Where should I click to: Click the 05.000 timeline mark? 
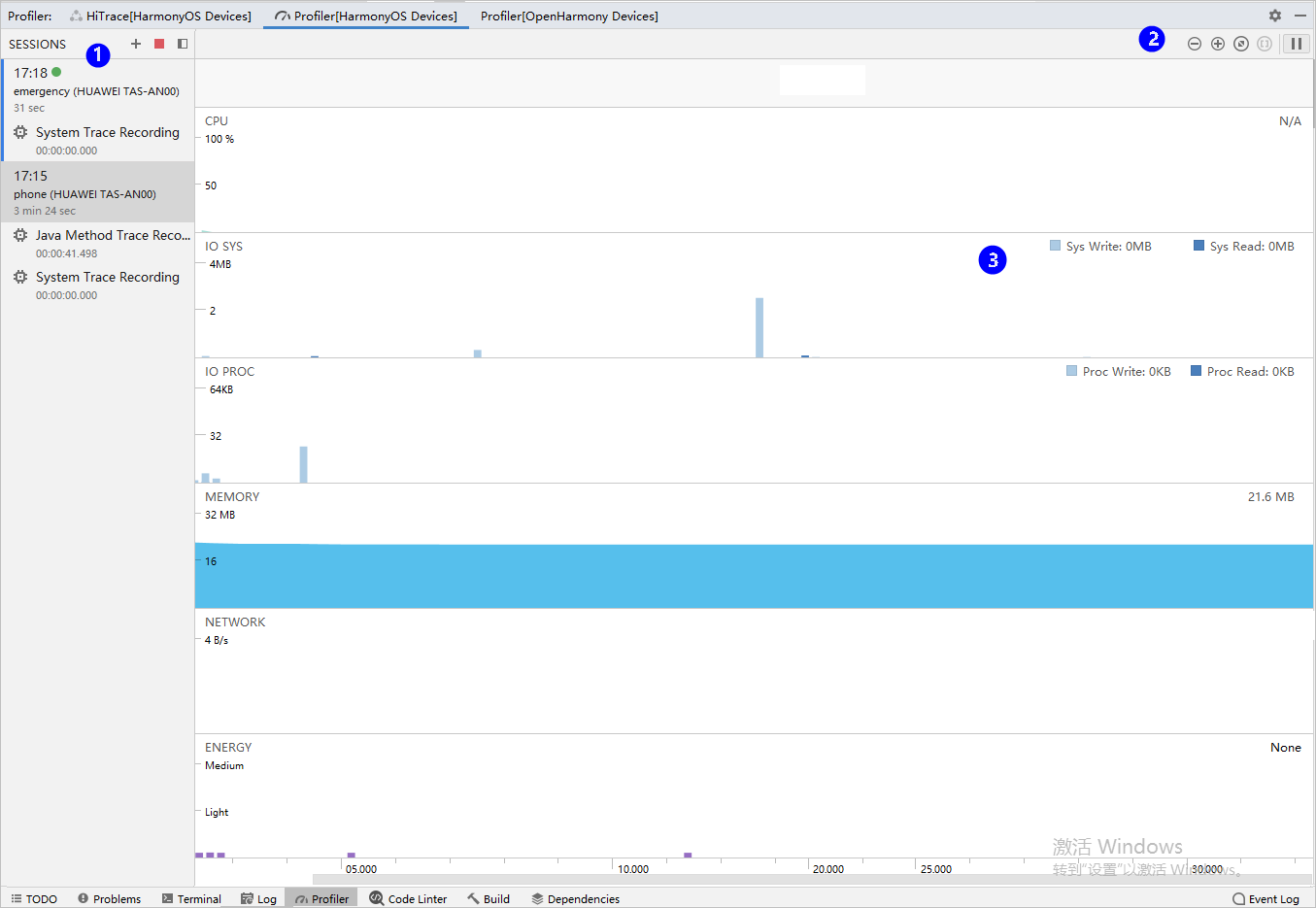point(361,869)
